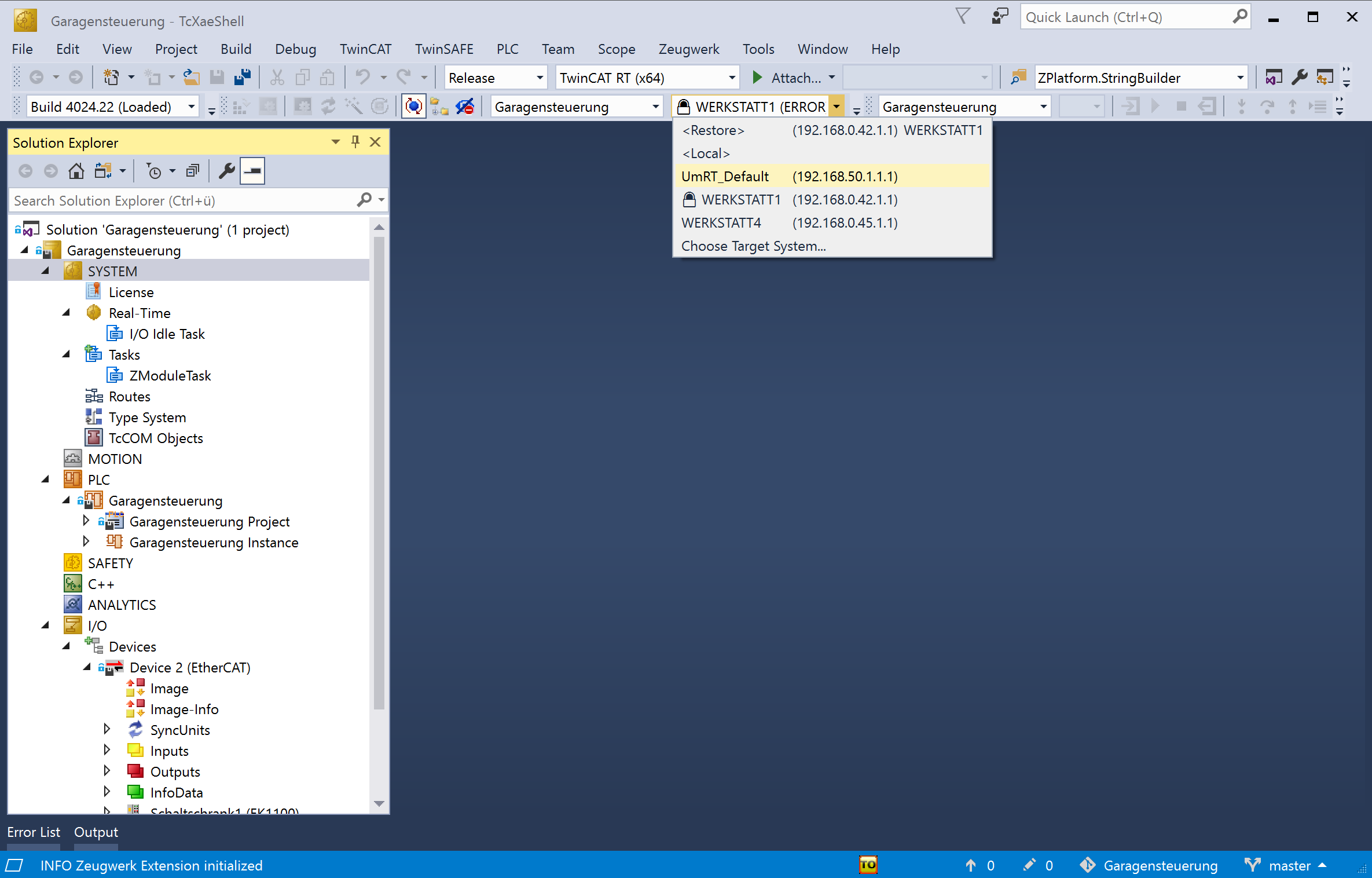Open the Scope menu

click(x=616, y=49)
